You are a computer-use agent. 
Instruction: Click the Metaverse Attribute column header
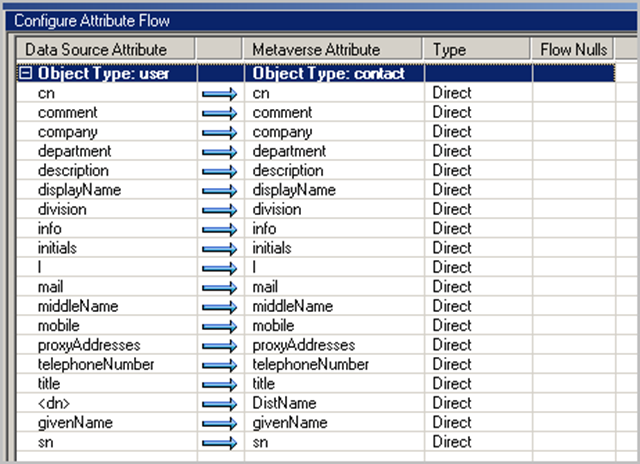[316, 49]
